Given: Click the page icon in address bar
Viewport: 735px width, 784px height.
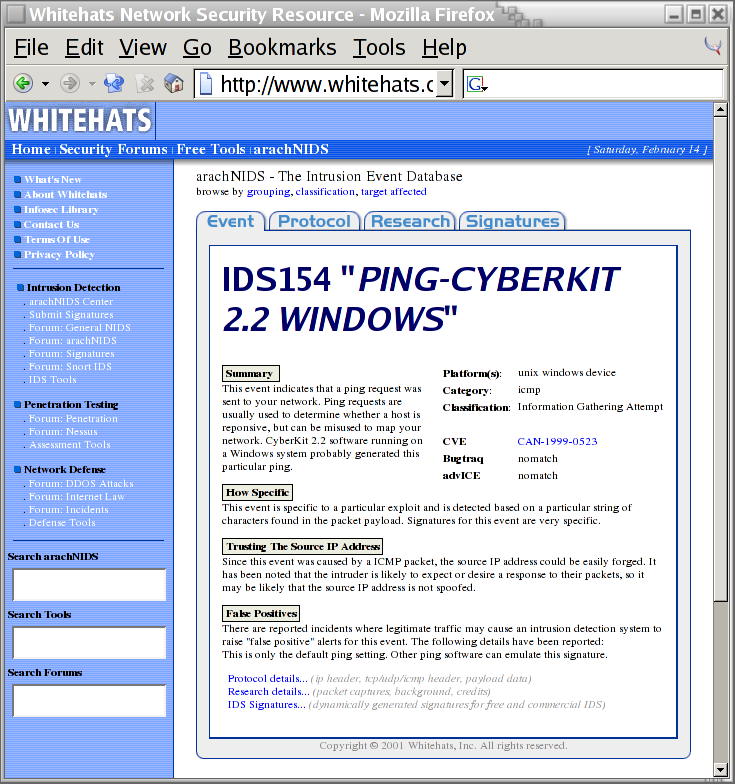Looking at the screenshot, I should coord(207,84).
